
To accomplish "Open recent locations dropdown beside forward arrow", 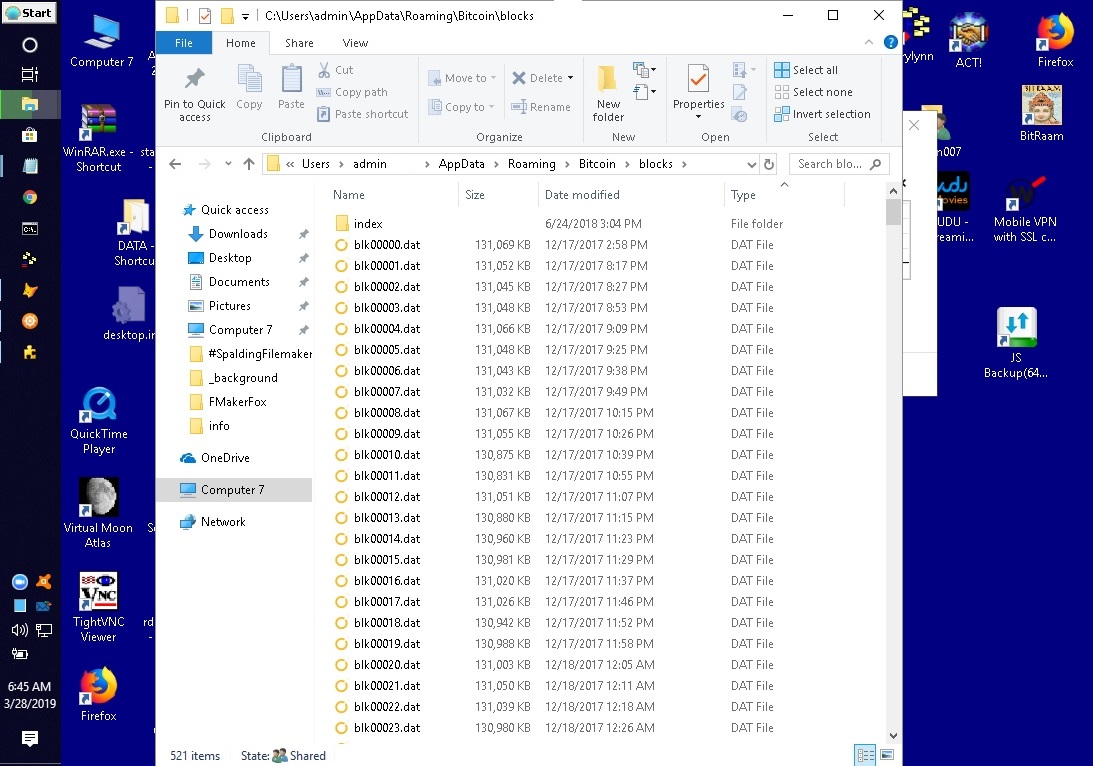I will 228,164.
